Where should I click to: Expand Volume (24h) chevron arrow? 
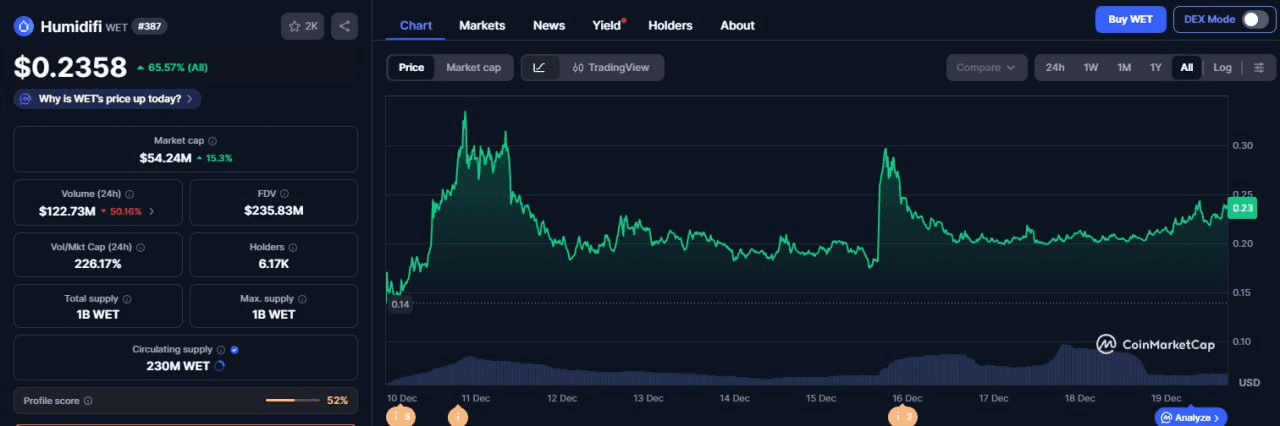[152, 211]
